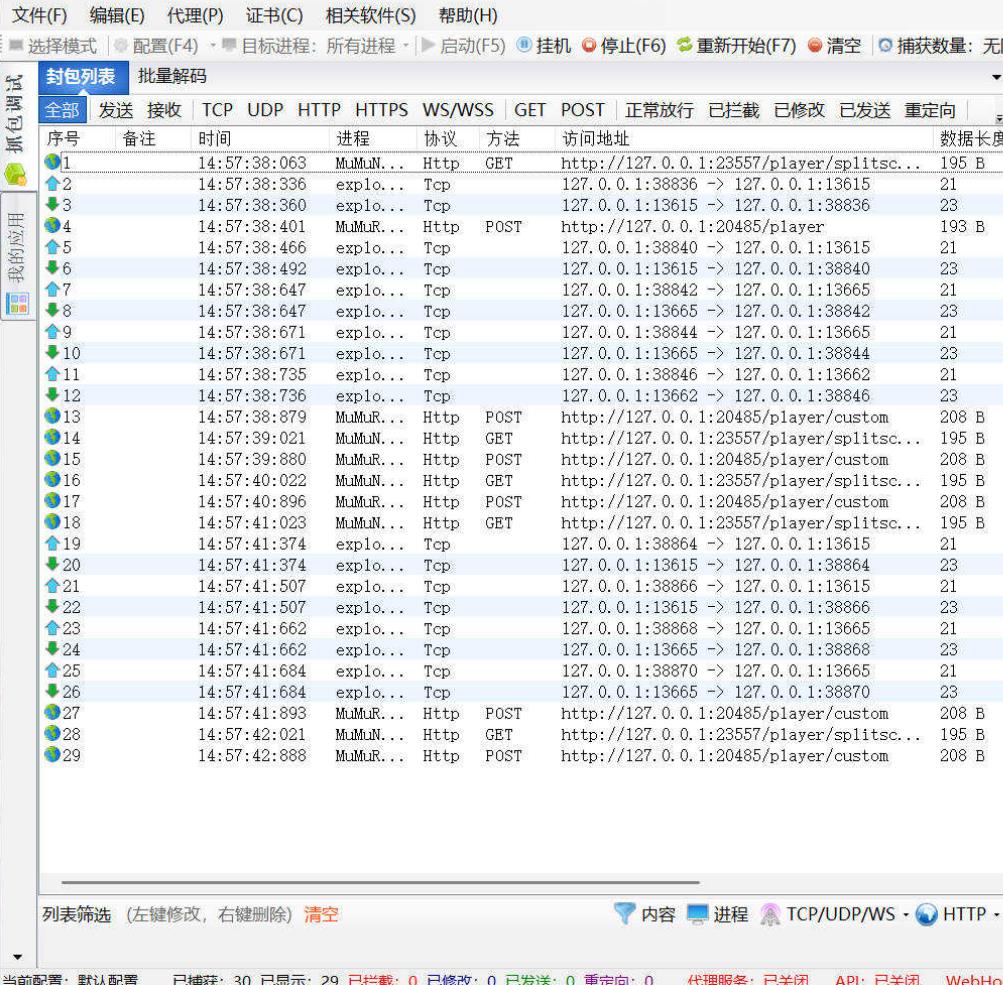The width and height of the screenshot is (1003, 985).
Task: Click orange 清空 link beside 列表筛选
Action: coord(321,915)
